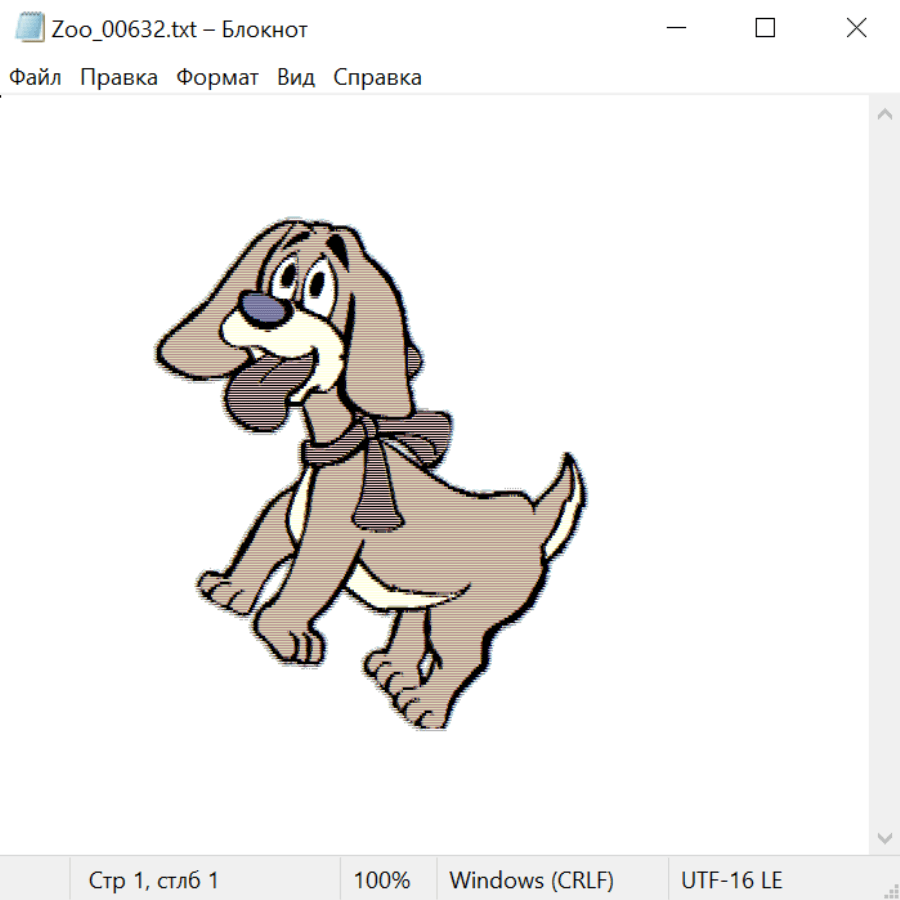
Task: Click the Windows (CRLF) status field
Action: pos(531,880)
